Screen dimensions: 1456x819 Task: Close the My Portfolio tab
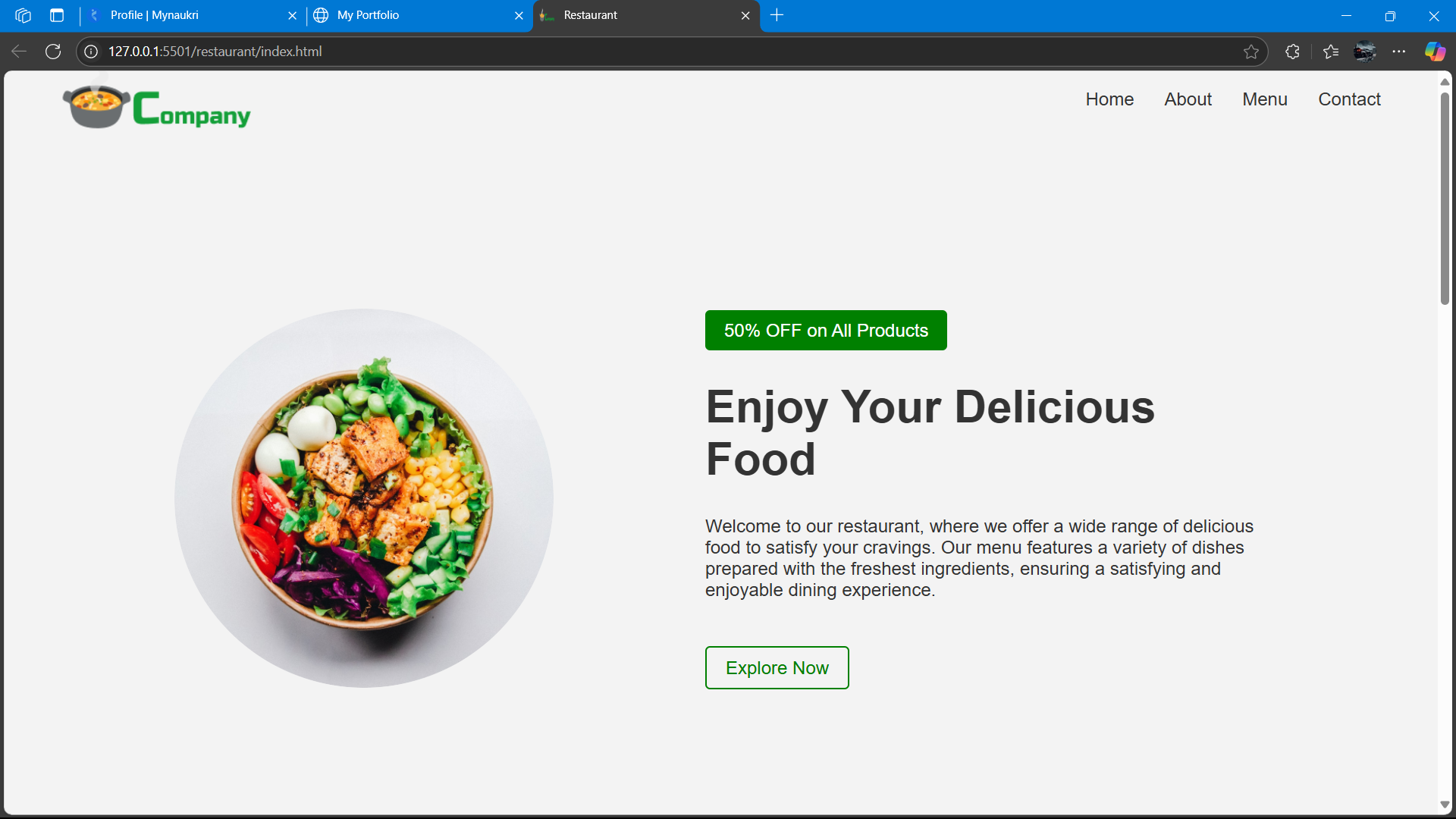(519, 15)
